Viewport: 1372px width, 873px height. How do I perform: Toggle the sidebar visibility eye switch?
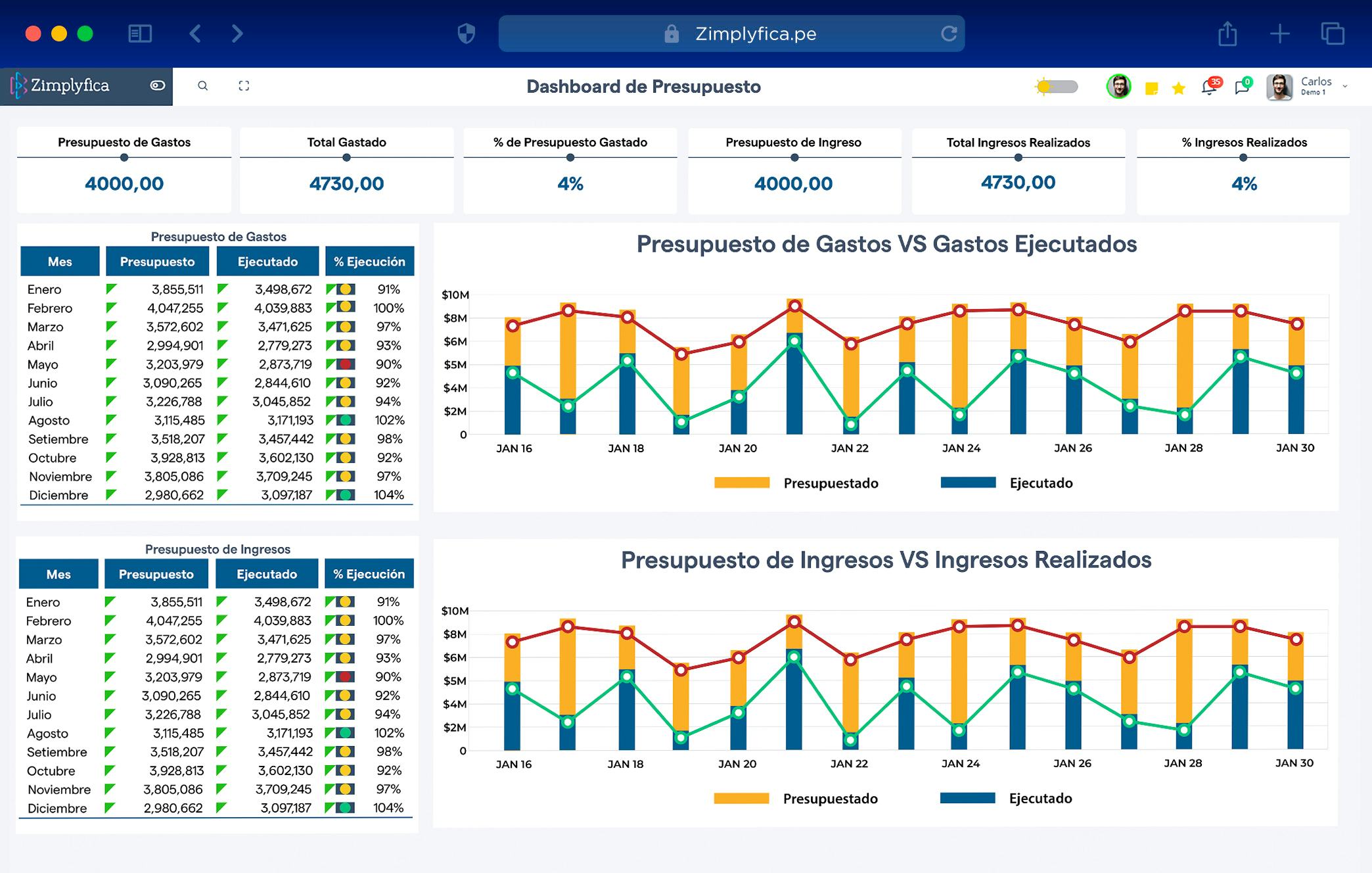point(155,85)
